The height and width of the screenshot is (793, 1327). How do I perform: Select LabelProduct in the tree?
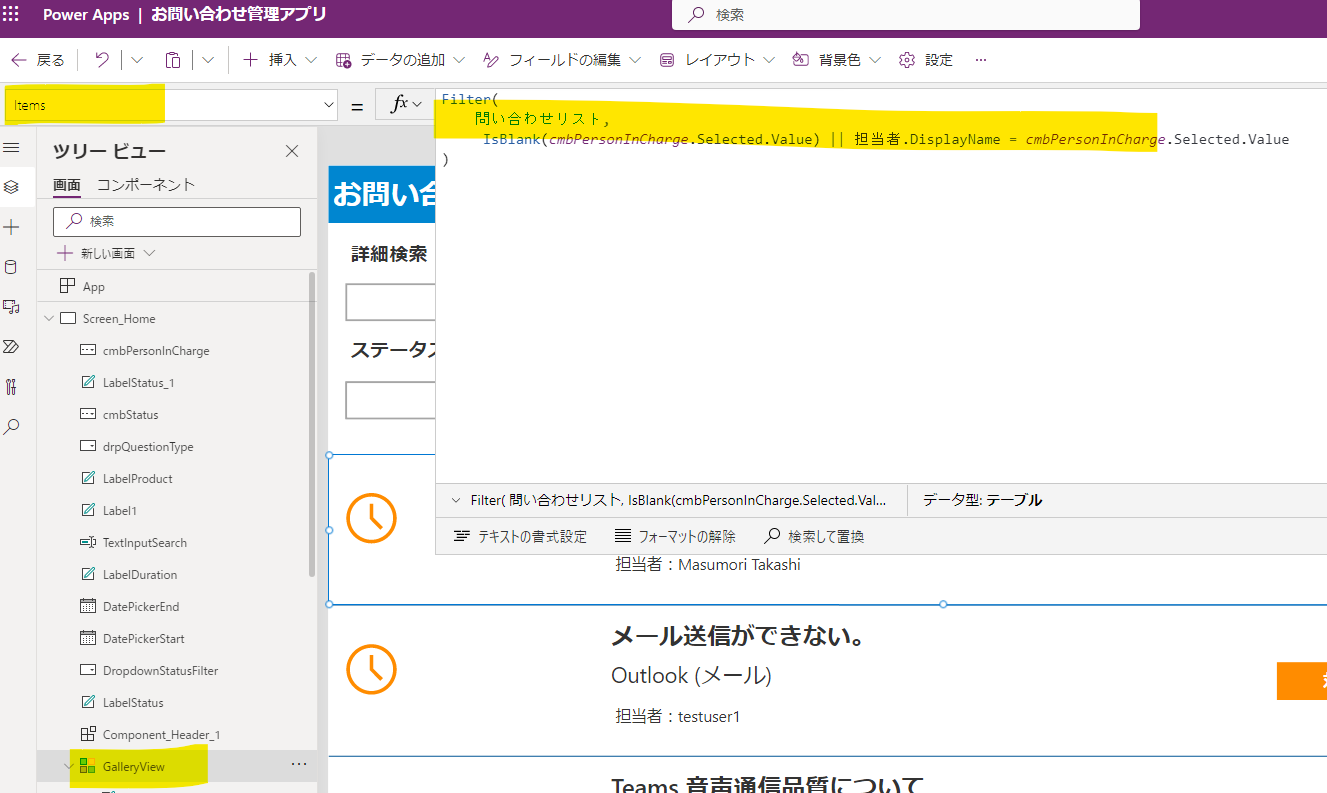pos(138,479)
